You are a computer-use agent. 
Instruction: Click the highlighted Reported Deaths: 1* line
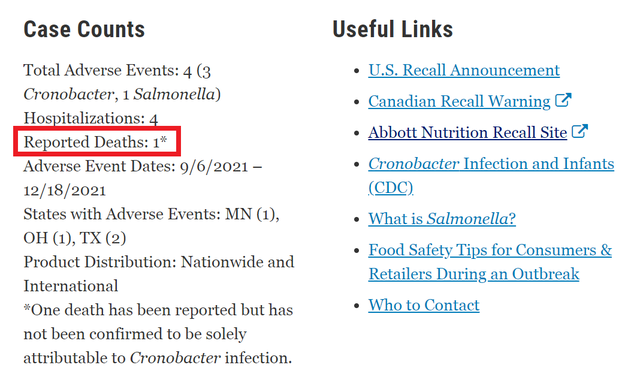[x=95, y=142]
